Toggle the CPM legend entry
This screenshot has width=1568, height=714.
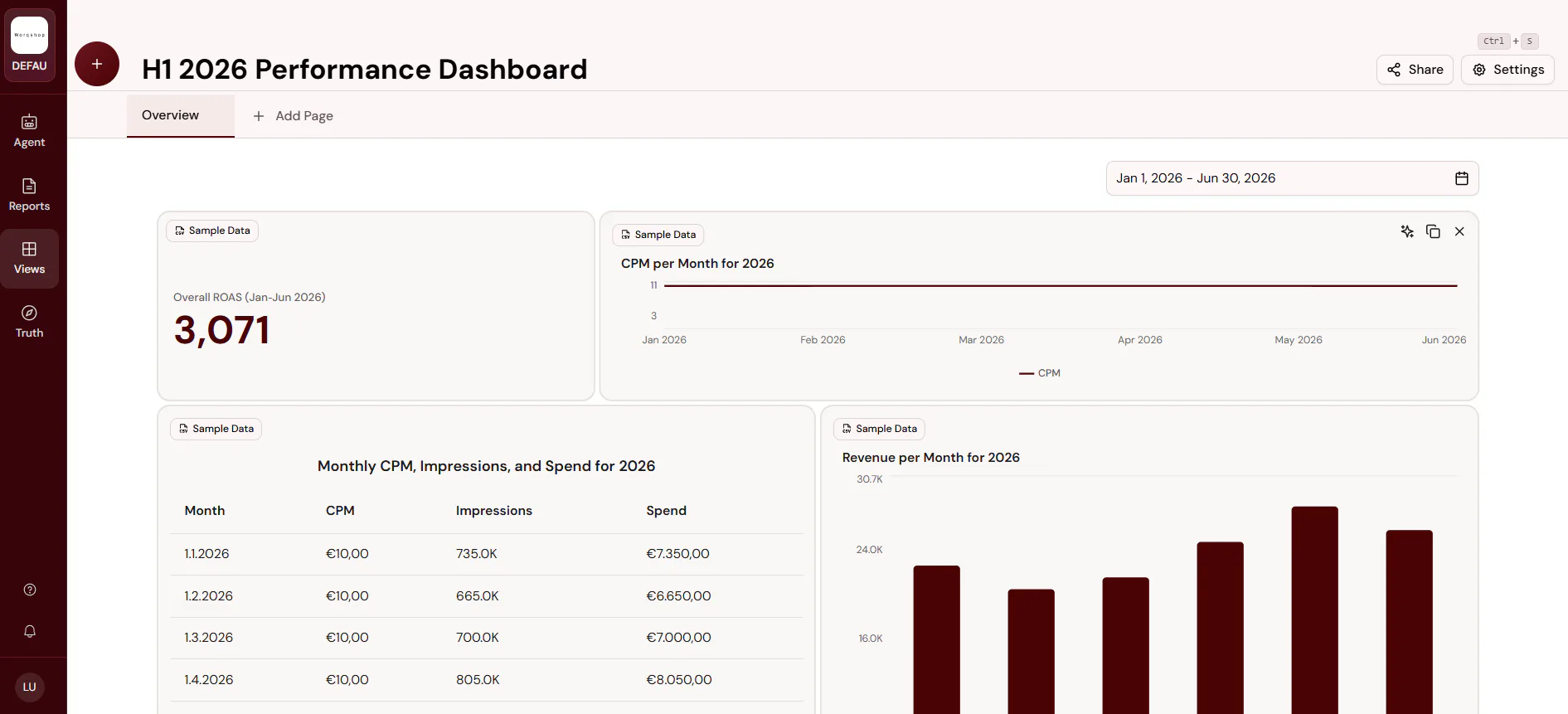[1040, 373]
